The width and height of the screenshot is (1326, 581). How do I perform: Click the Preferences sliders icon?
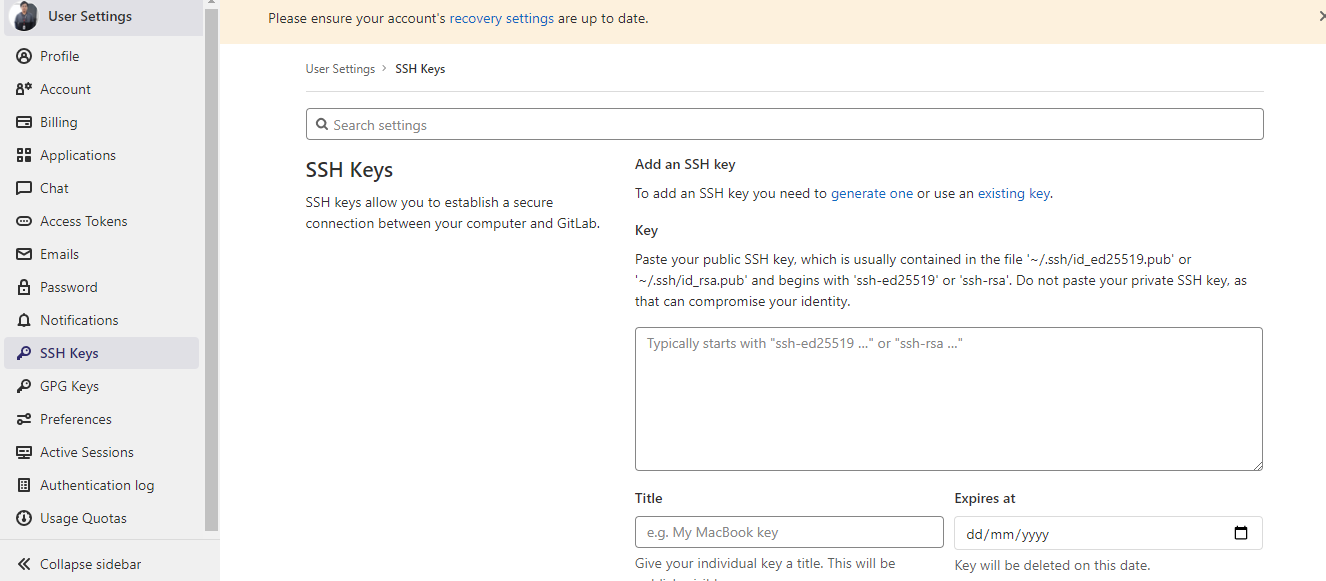tap(24, 419)
